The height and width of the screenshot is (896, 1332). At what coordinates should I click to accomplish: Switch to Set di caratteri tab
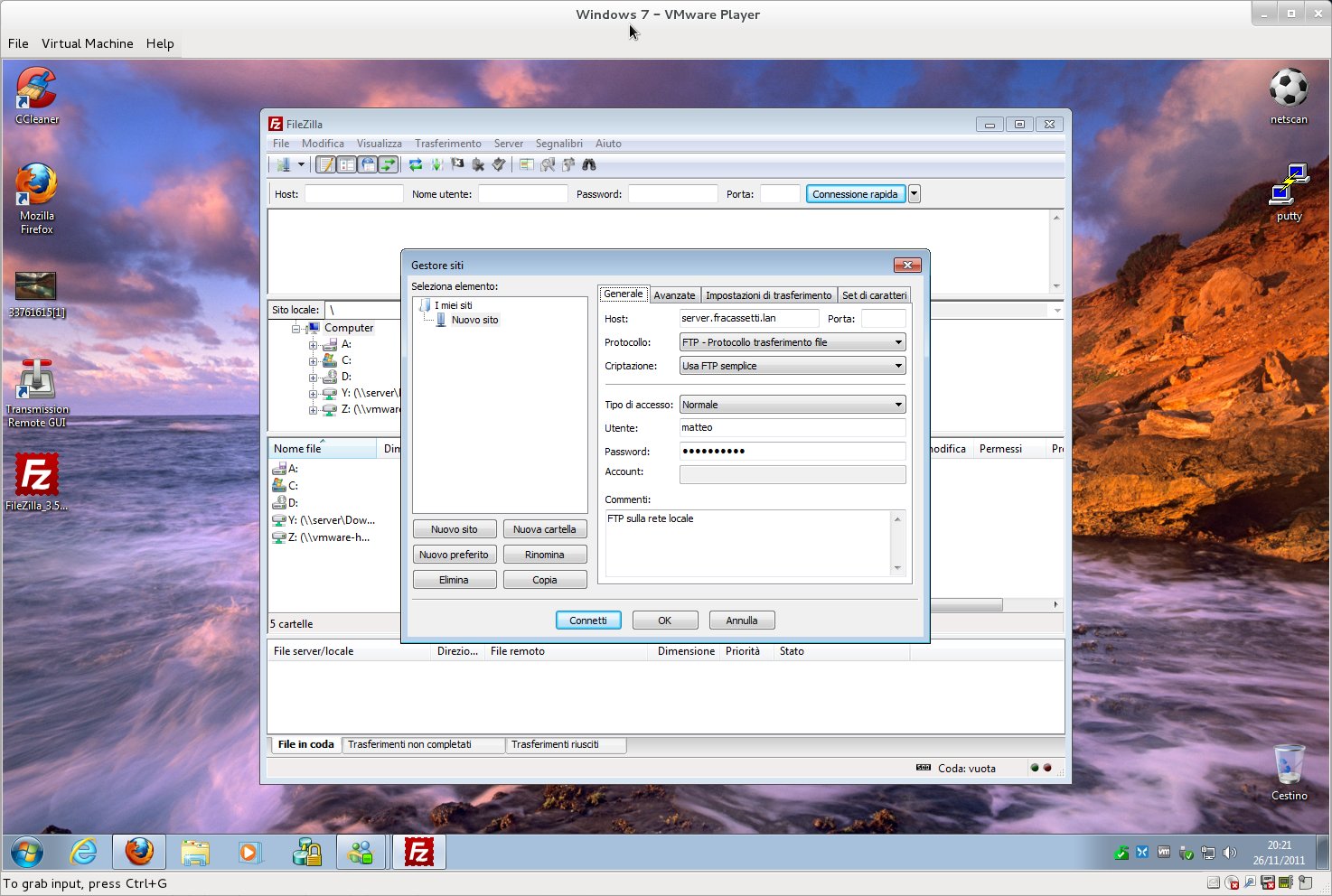click(x=874, y=295)
